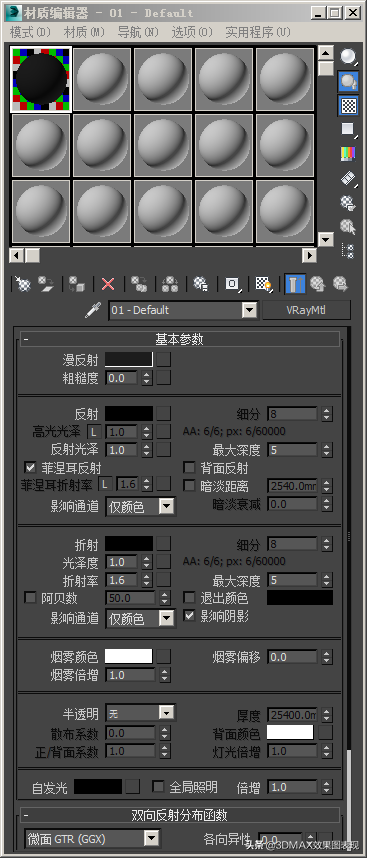Click the VRayMtl material type button
The width and height of the screenshot is (367, 858).
[306, 310]
